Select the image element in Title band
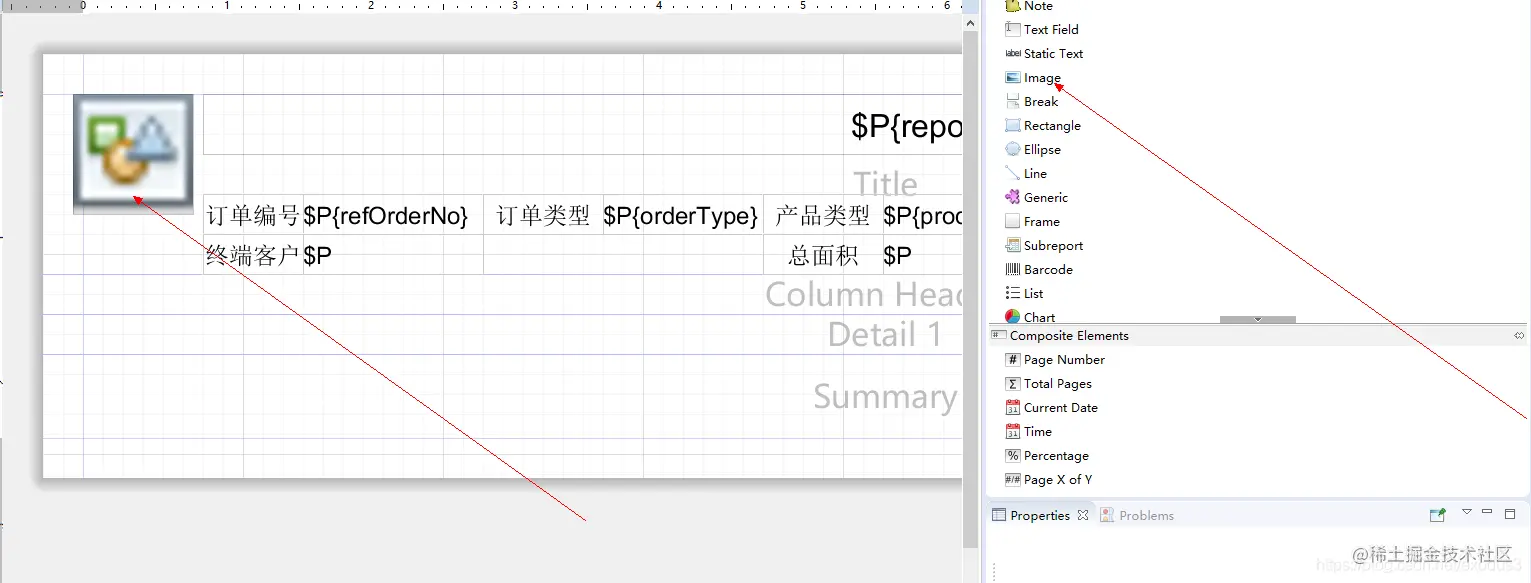This screenshot has height=583, width=1531. click(133, 154)
